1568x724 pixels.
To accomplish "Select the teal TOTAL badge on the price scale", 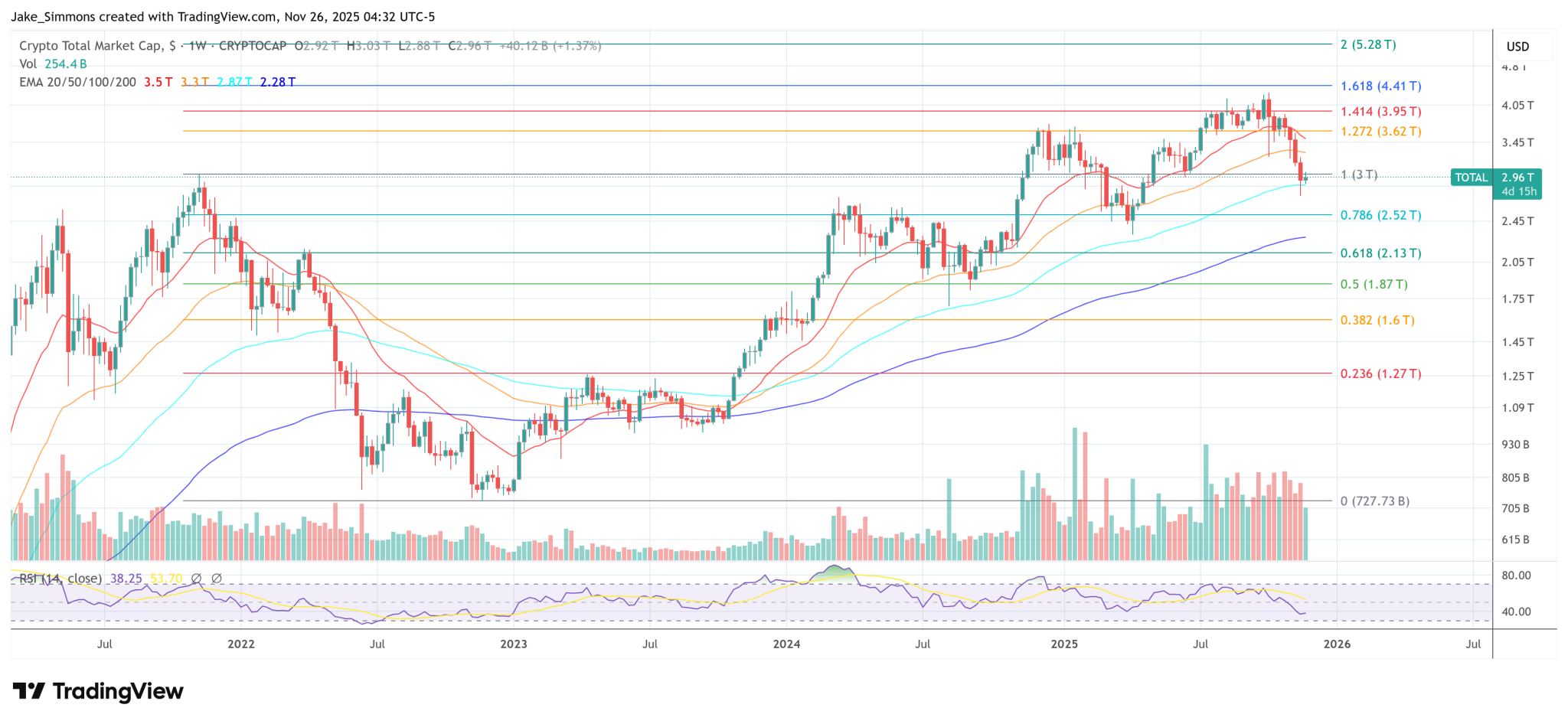I will tap(1471, 178).
